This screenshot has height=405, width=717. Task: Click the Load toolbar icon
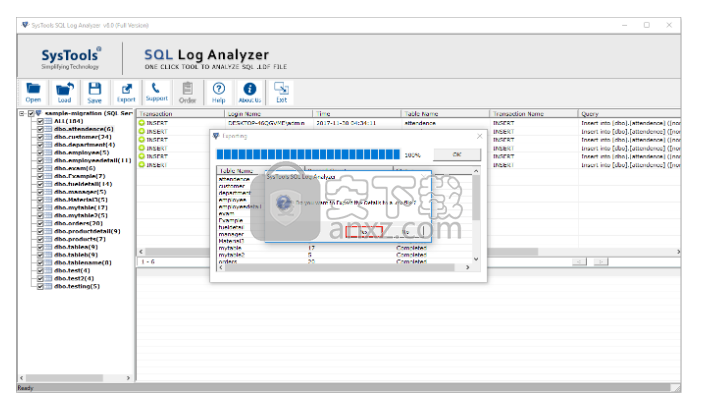click(64, 88)
